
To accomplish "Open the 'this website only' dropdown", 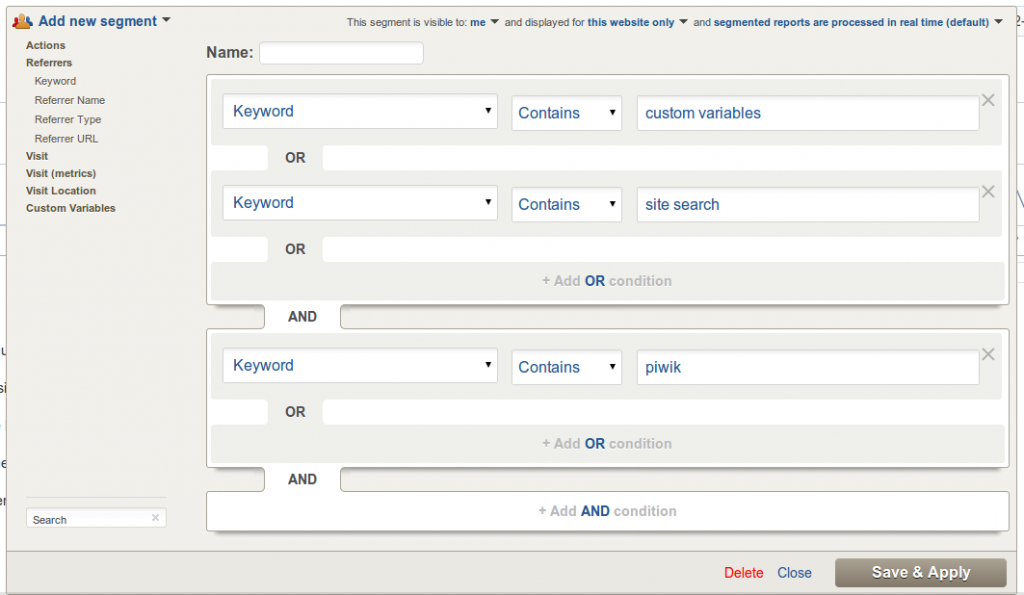I will tap(638, 22).
